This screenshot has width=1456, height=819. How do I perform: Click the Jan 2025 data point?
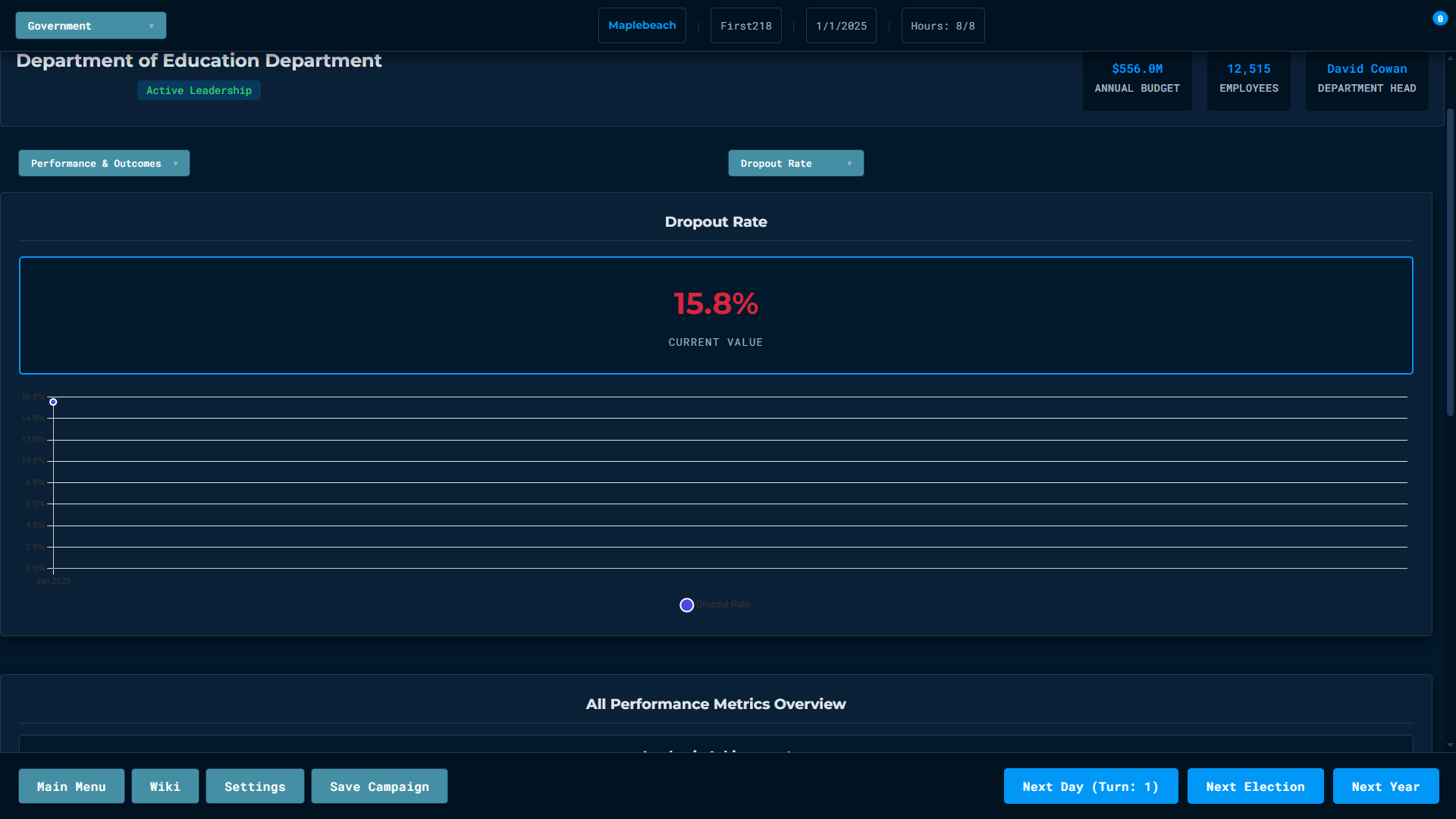pos(53,402)
